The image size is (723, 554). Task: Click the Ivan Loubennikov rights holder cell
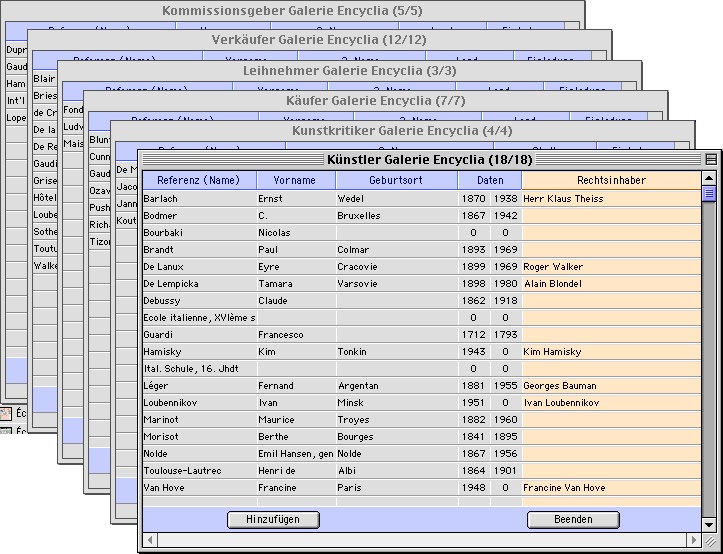[x=611, y=403]
